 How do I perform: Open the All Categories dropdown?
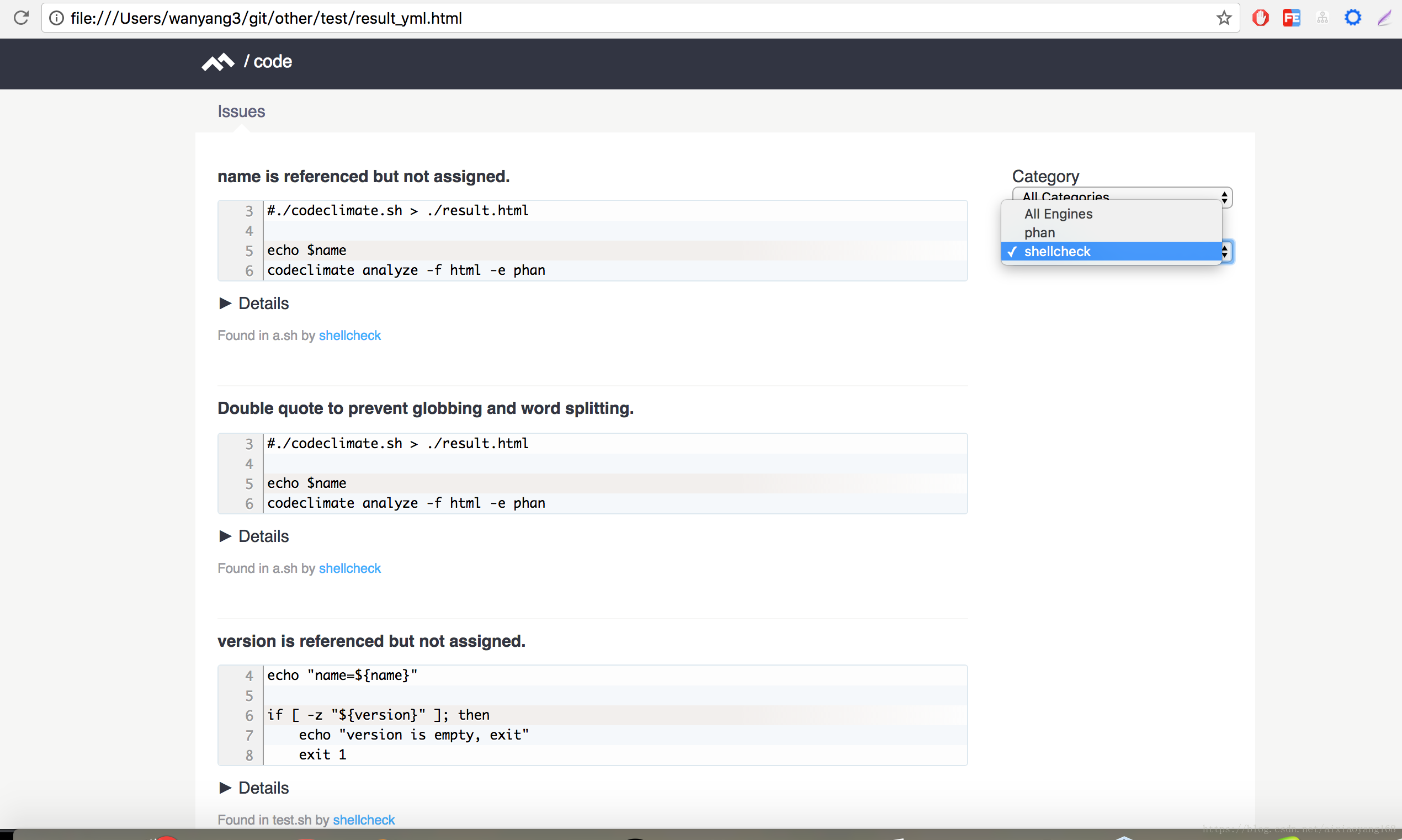pos(1121,196)
